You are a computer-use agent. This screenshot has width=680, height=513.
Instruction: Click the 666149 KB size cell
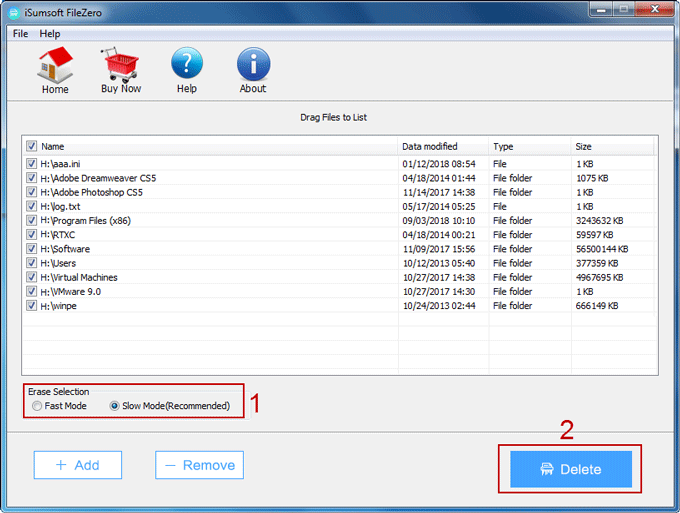click(x=597, y=306)
